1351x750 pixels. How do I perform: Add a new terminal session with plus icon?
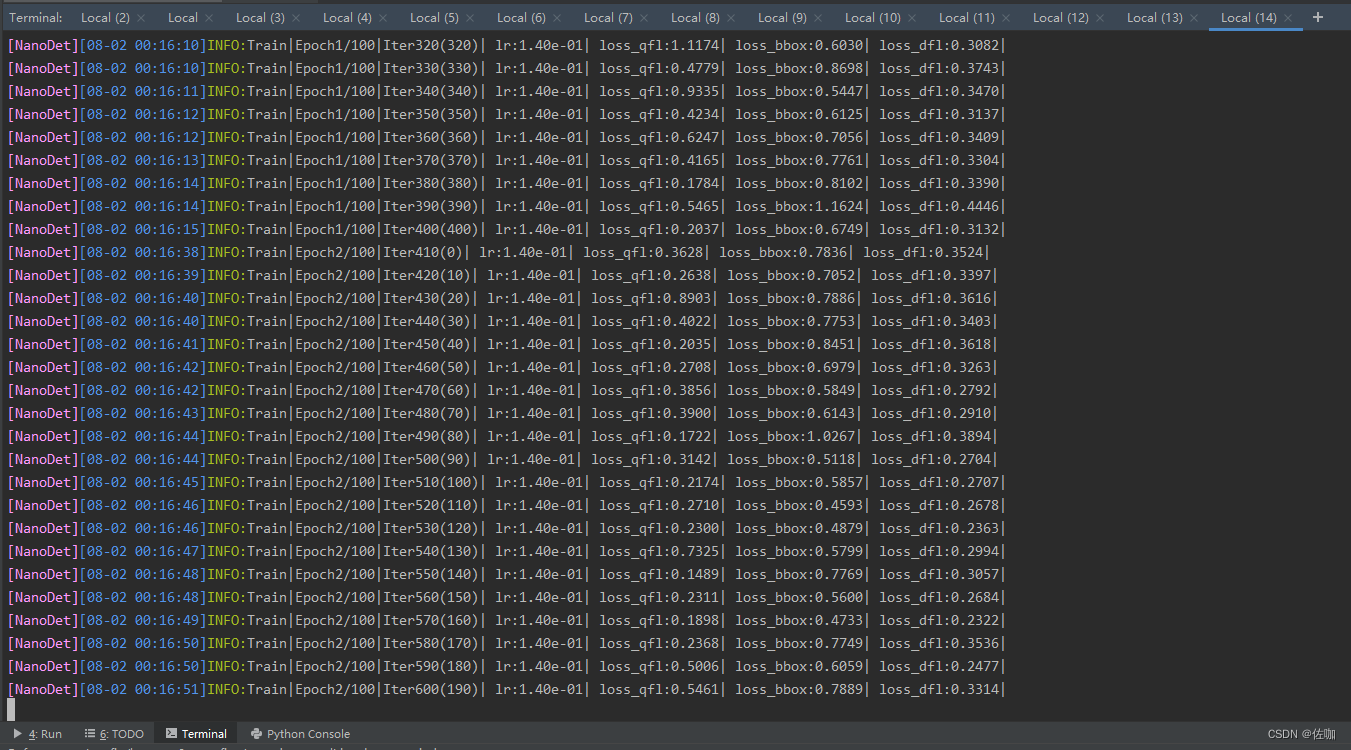pos(1318,17)
